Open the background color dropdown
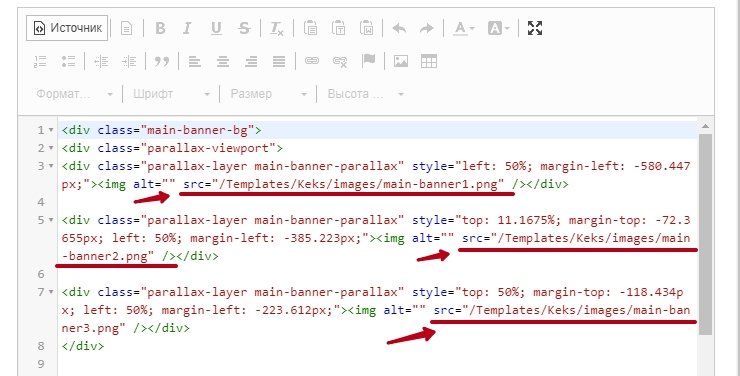This screenshot has height=376, width=740. pyautogui.click(x=499, y=28)
